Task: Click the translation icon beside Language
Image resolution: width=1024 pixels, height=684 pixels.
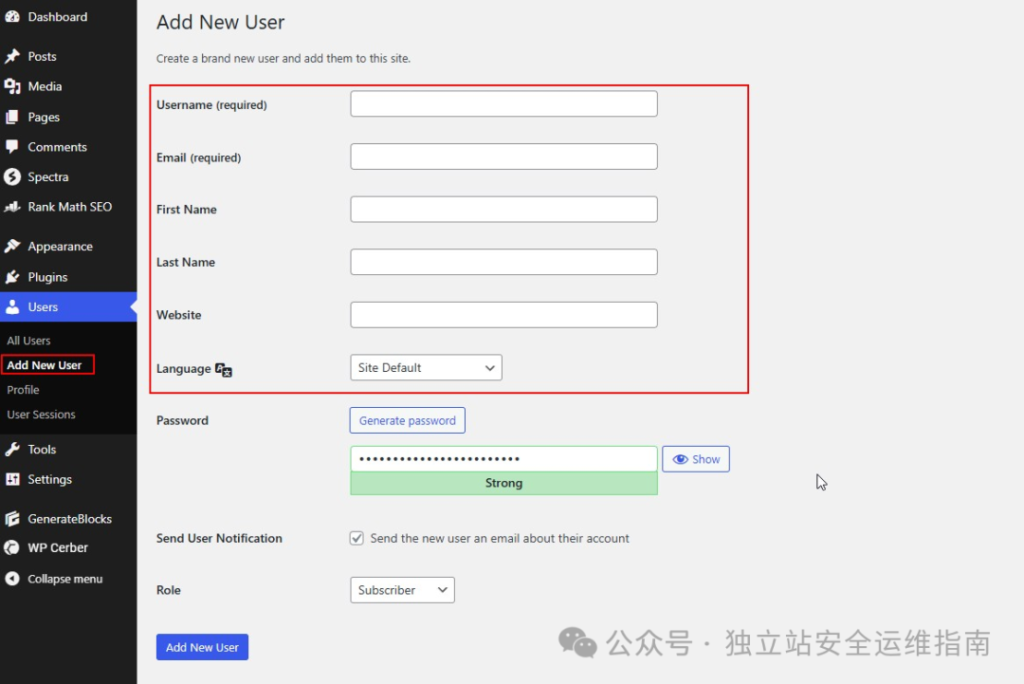Action: (x=223, y=370)
